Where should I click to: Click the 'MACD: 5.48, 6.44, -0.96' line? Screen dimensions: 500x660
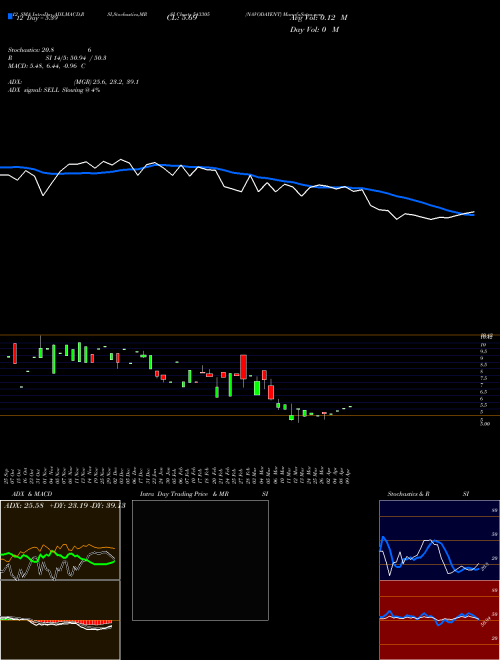click(43, 66)
